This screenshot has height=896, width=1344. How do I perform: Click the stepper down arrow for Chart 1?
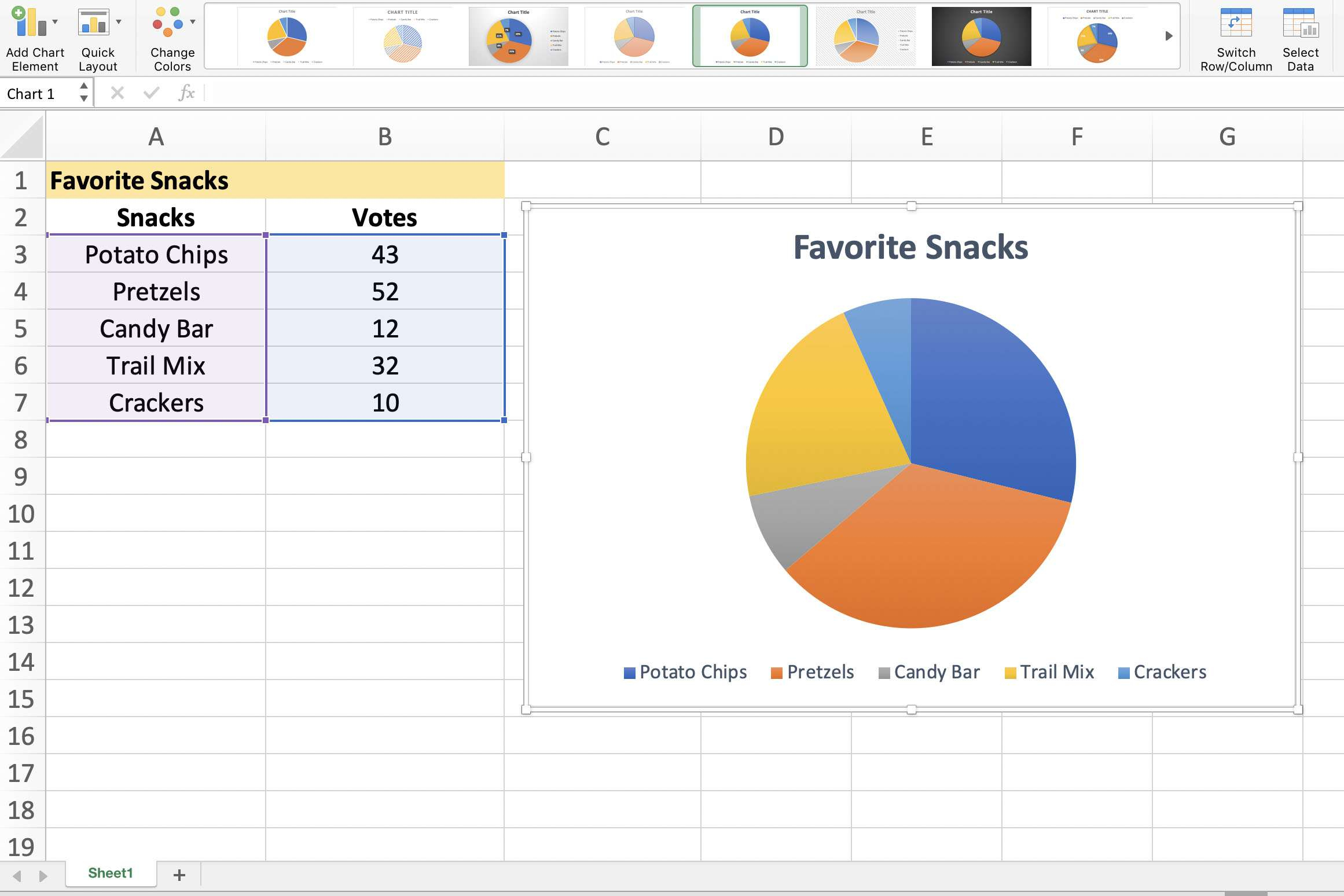click(x=85, y=97)
